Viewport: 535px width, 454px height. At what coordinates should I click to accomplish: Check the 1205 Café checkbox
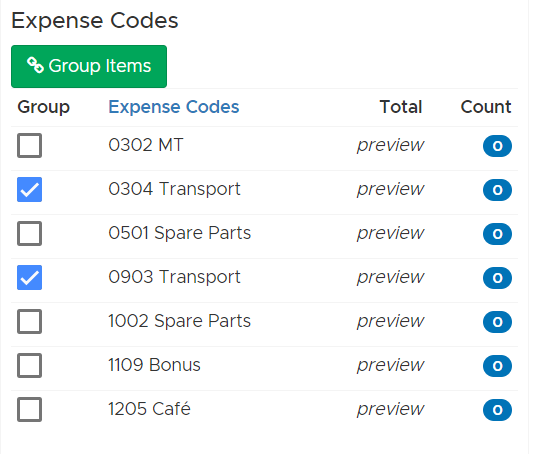[x=30, y=410]
